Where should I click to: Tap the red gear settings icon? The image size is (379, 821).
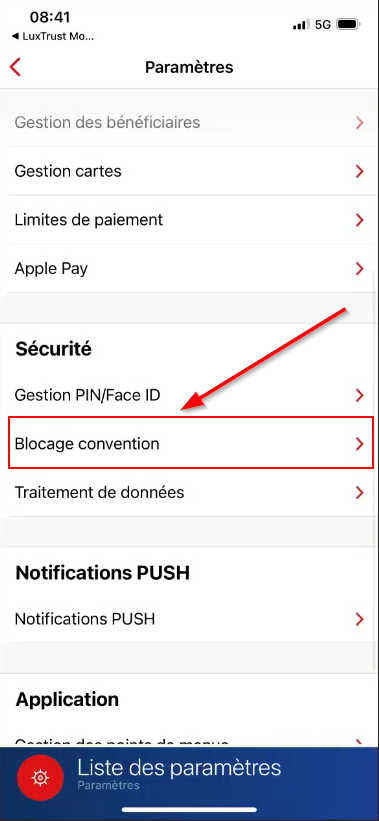click(40, 778)
